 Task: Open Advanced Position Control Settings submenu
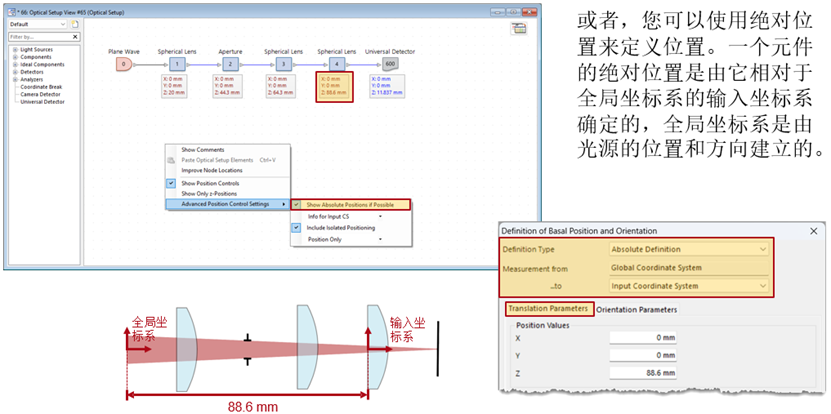pos(228,204)
